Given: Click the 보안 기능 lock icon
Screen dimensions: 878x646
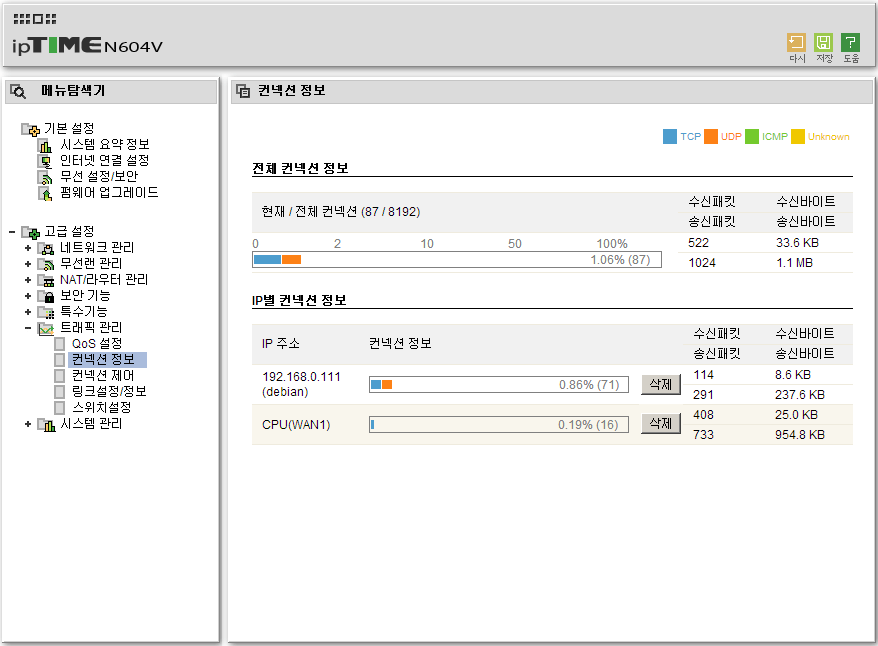Looking at the screenshot, I should coord(46,296).
